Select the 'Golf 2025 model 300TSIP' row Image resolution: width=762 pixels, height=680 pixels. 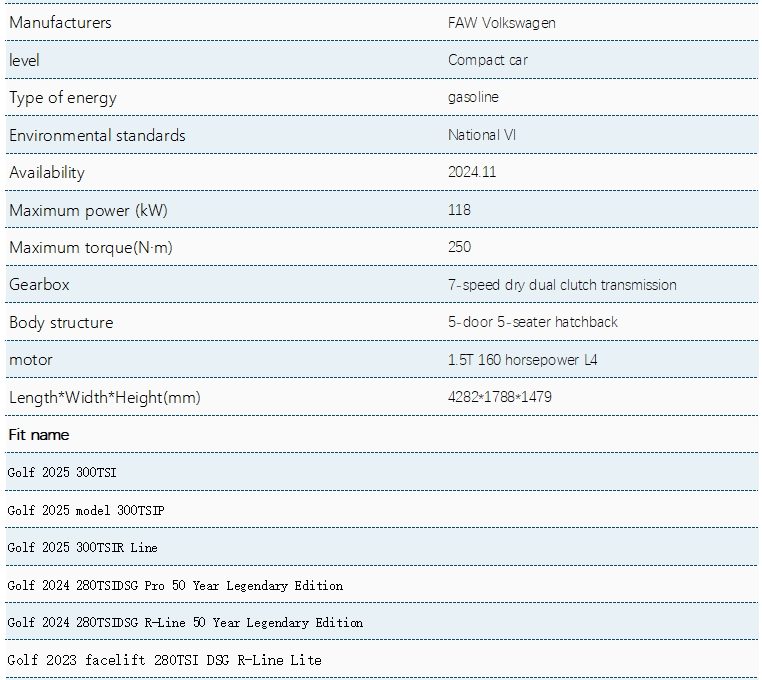pos(381,510)
